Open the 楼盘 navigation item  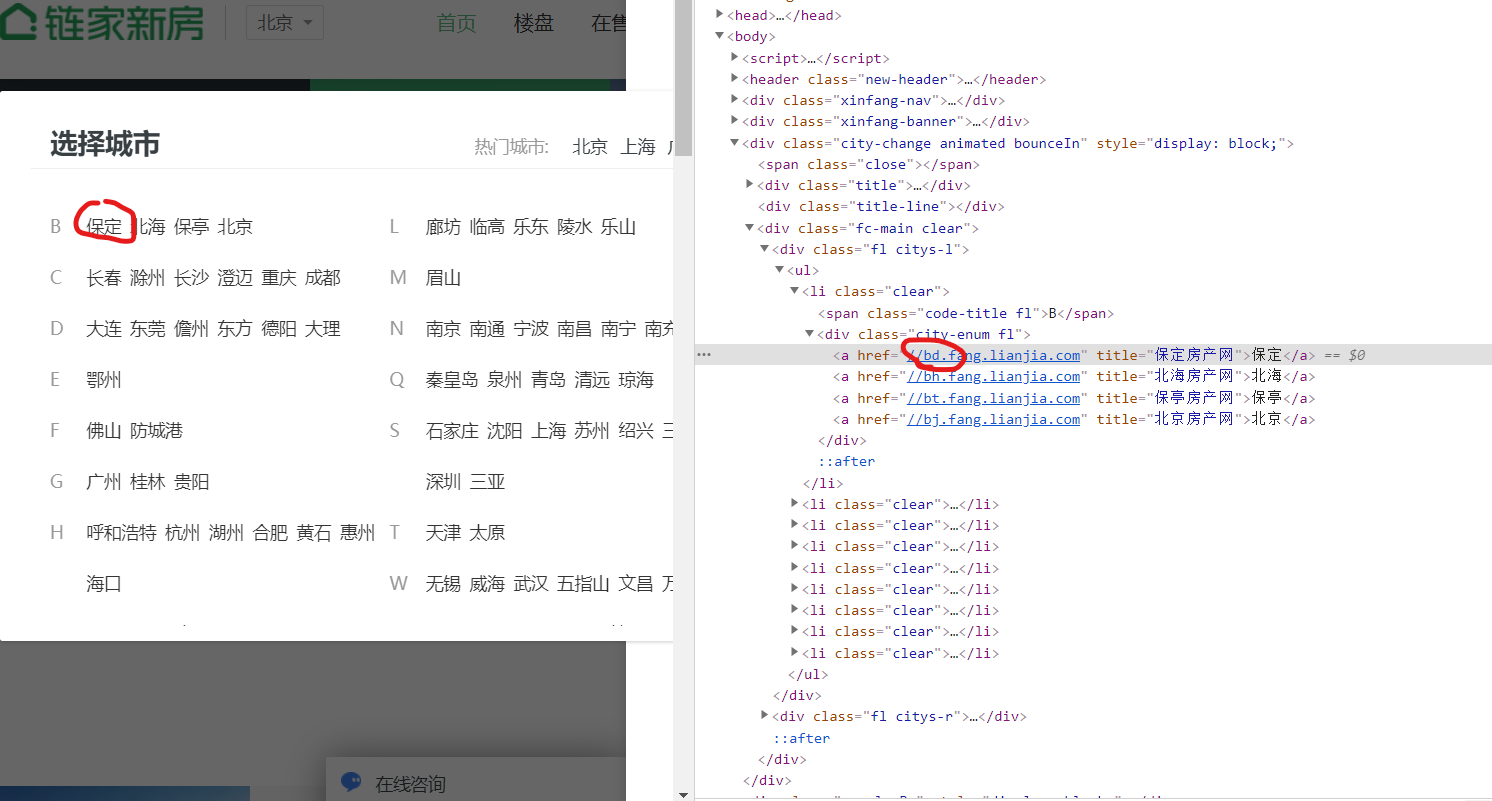(534, 23)
